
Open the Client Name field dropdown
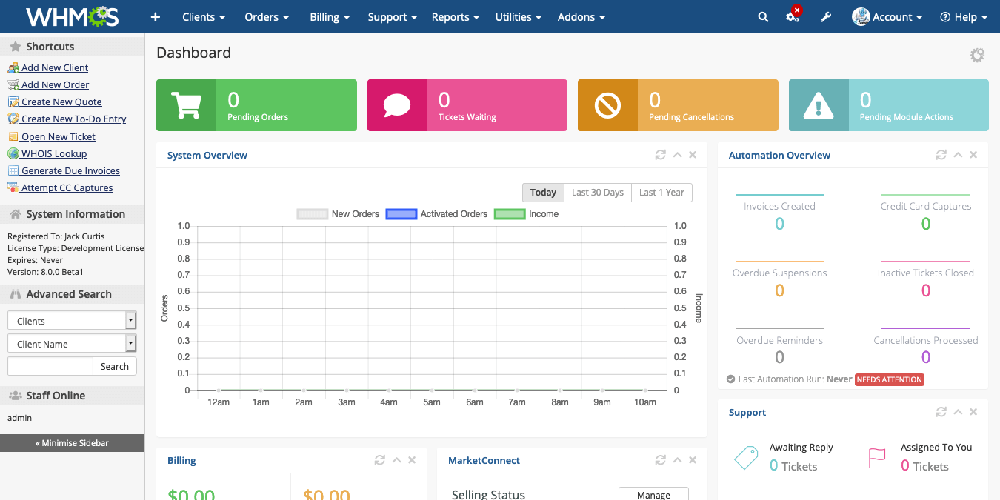(x=72, y=344)
